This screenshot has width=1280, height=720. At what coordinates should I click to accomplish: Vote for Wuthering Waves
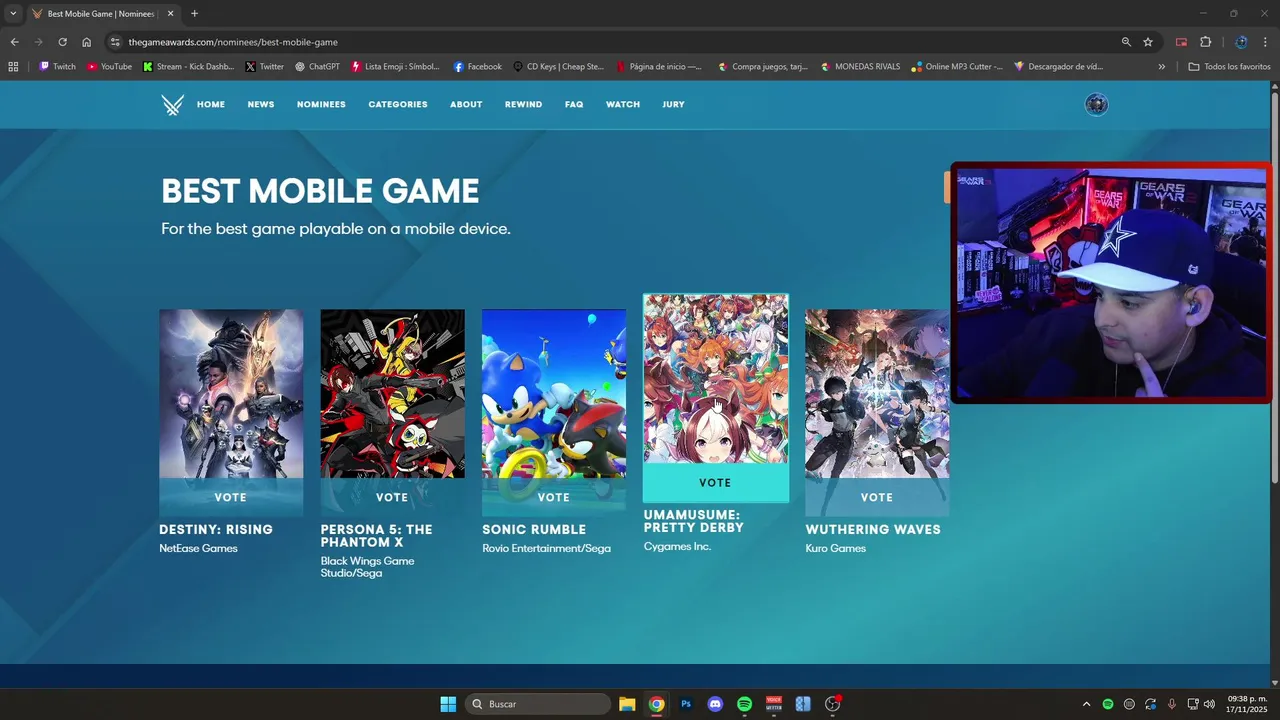(x=877, y=497)
